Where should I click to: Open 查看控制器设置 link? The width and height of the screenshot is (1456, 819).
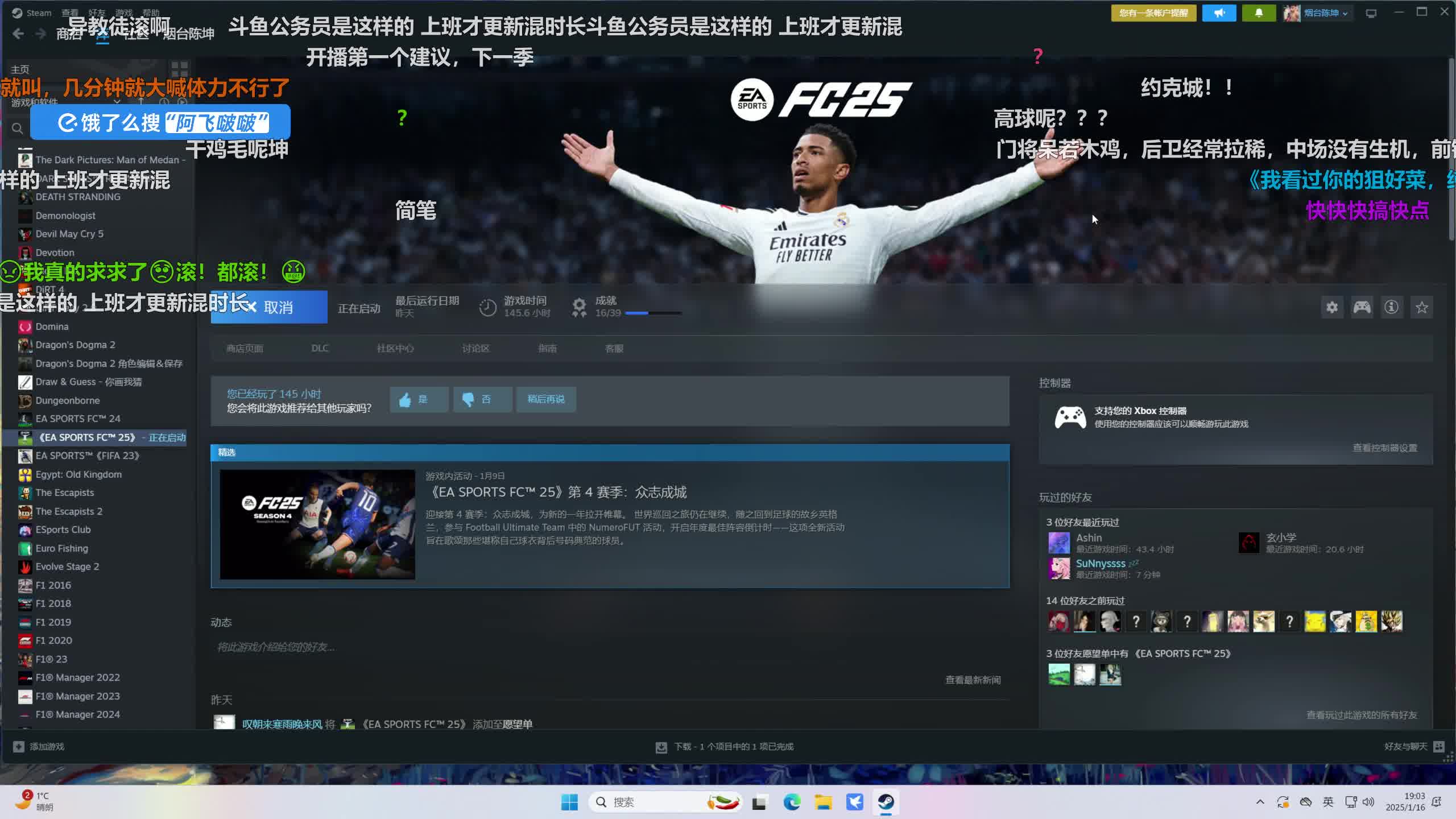click(x=1385, y=448)
